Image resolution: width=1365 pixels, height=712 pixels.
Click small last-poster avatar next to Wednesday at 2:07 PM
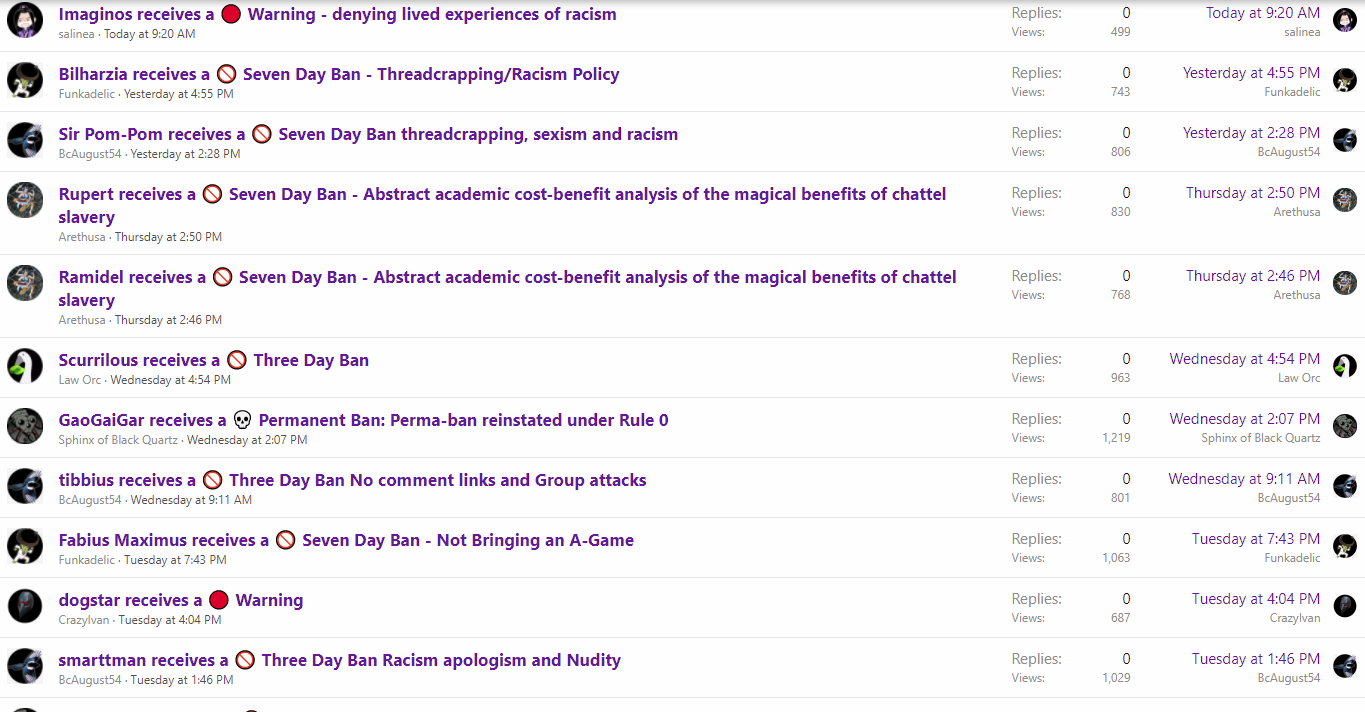pyautogui.click(x=1345, y=426)
